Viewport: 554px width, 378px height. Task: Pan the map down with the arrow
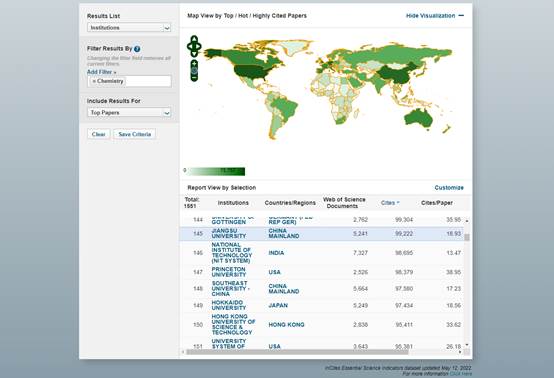click(194, 54)
